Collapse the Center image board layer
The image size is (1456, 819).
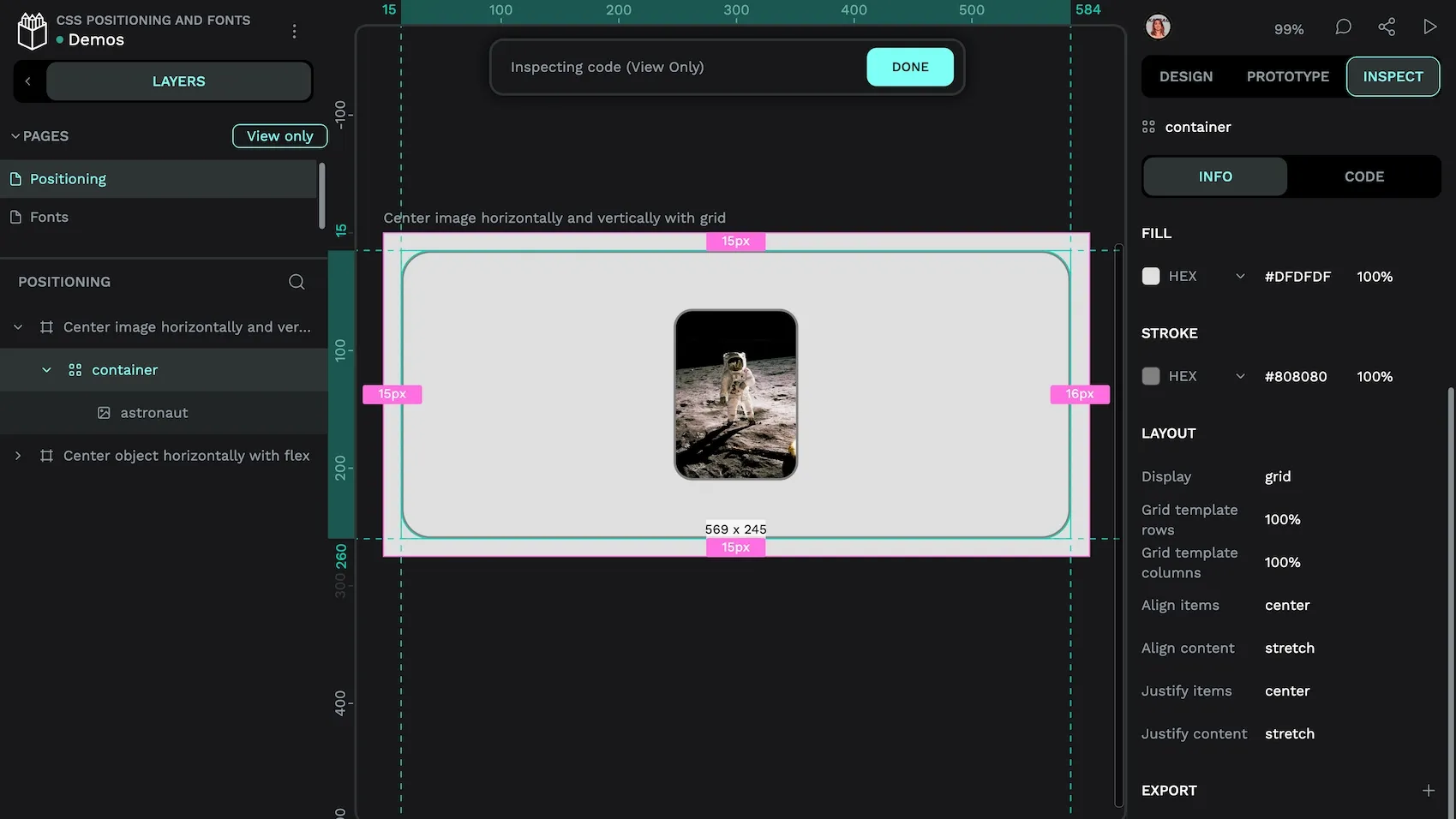coord(18,327)
